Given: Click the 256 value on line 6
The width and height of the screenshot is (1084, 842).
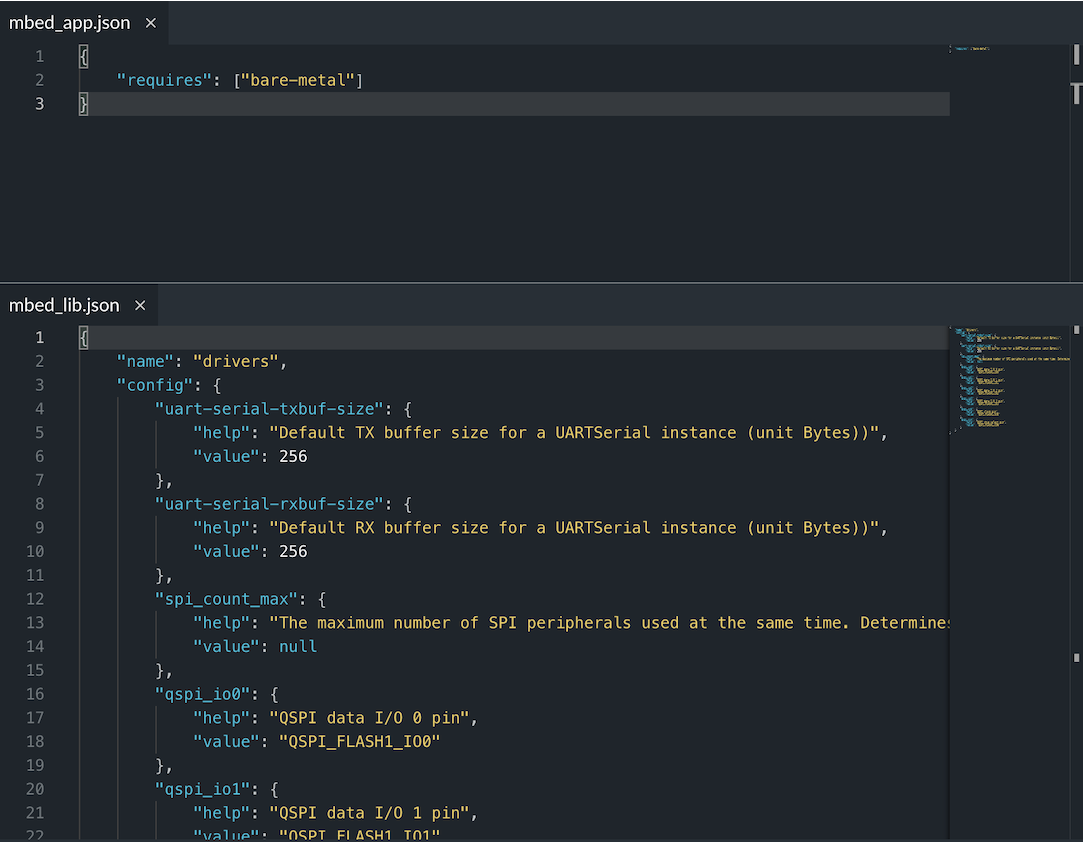Looking at the screenshot, I should (293, 456).
